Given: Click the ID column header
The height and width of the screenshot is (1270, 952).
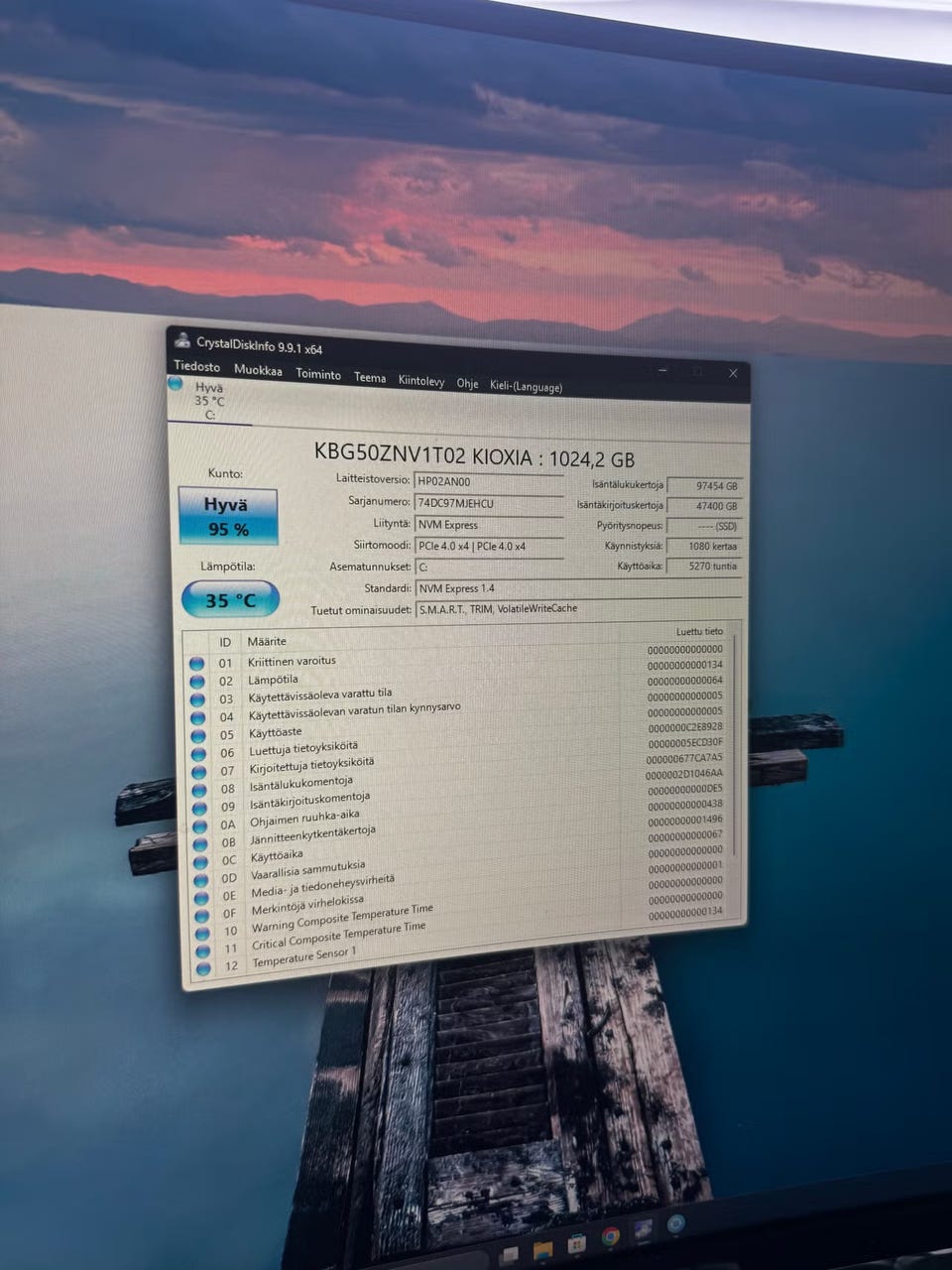Looking at the screenshot, I should tap(225, 643).
